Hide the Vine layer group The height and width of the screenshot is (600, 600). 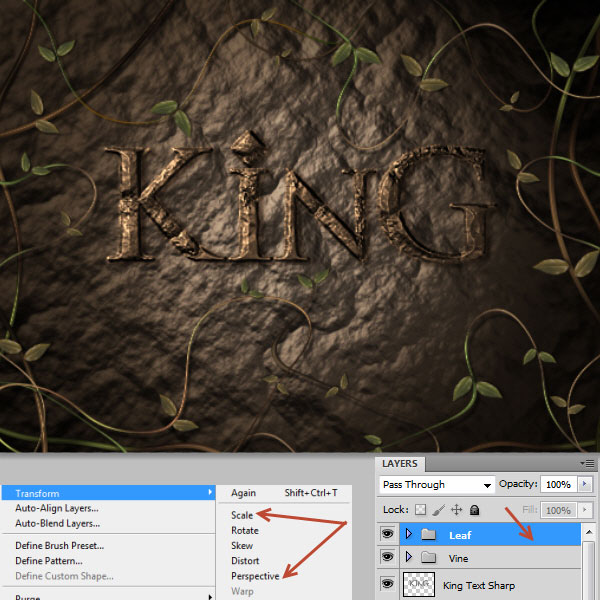[x=388, y=556]
